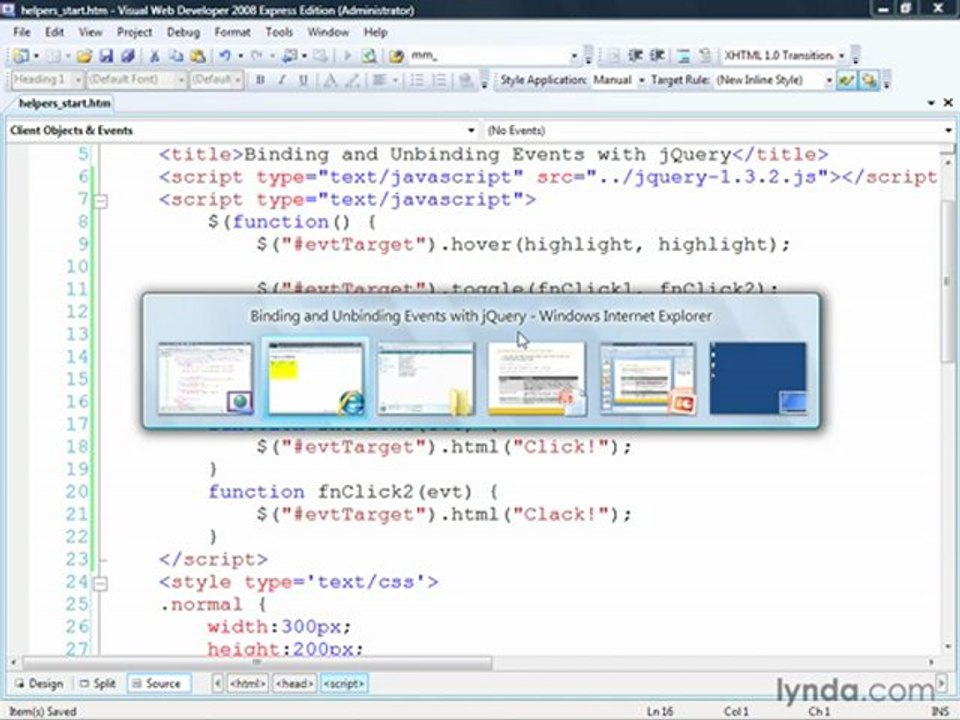Click the Copy icon in the toolbar
This screenshot has width=960, height=720.
pyautogui.click(x=176, y=56)
